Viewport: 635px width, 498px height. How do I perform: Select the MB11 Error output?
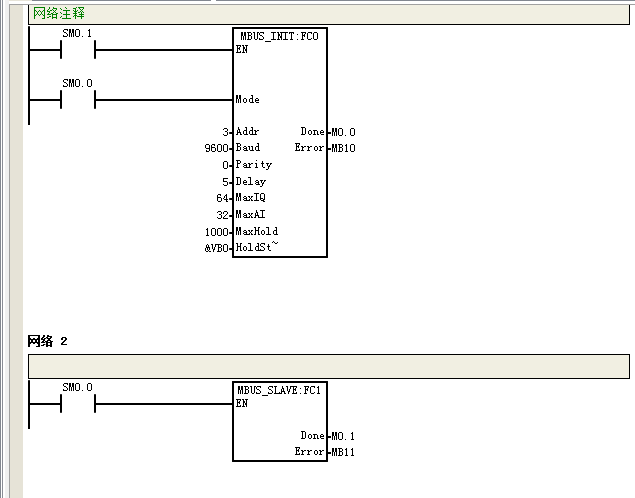(x=343, y=452)
